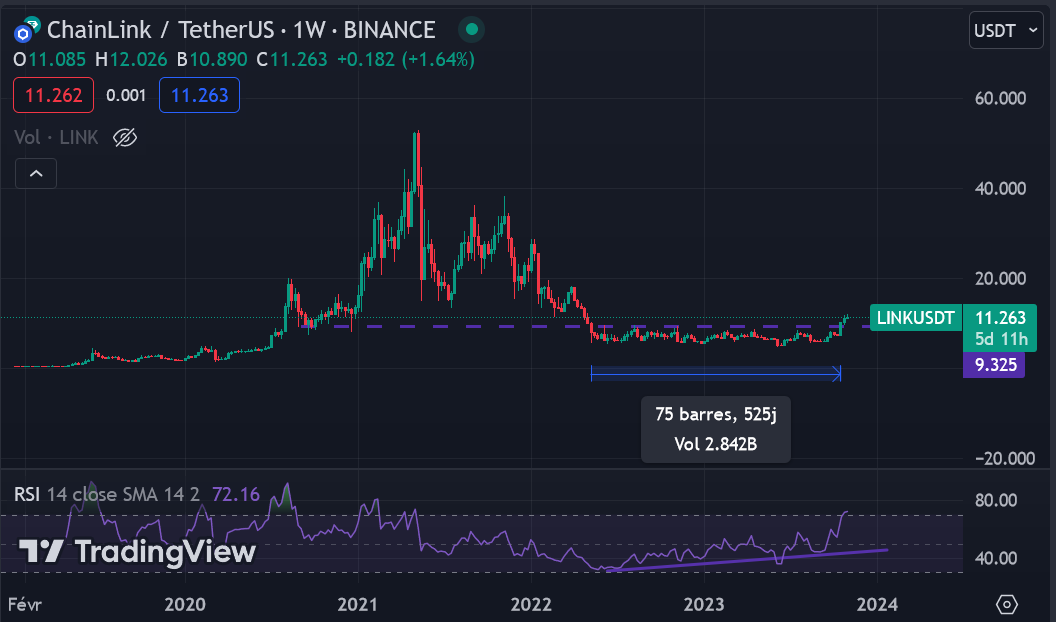This screenshot has height=622, width=1056.
Task: Click the 60.000 price axis label
Action: coord(1000,98)
